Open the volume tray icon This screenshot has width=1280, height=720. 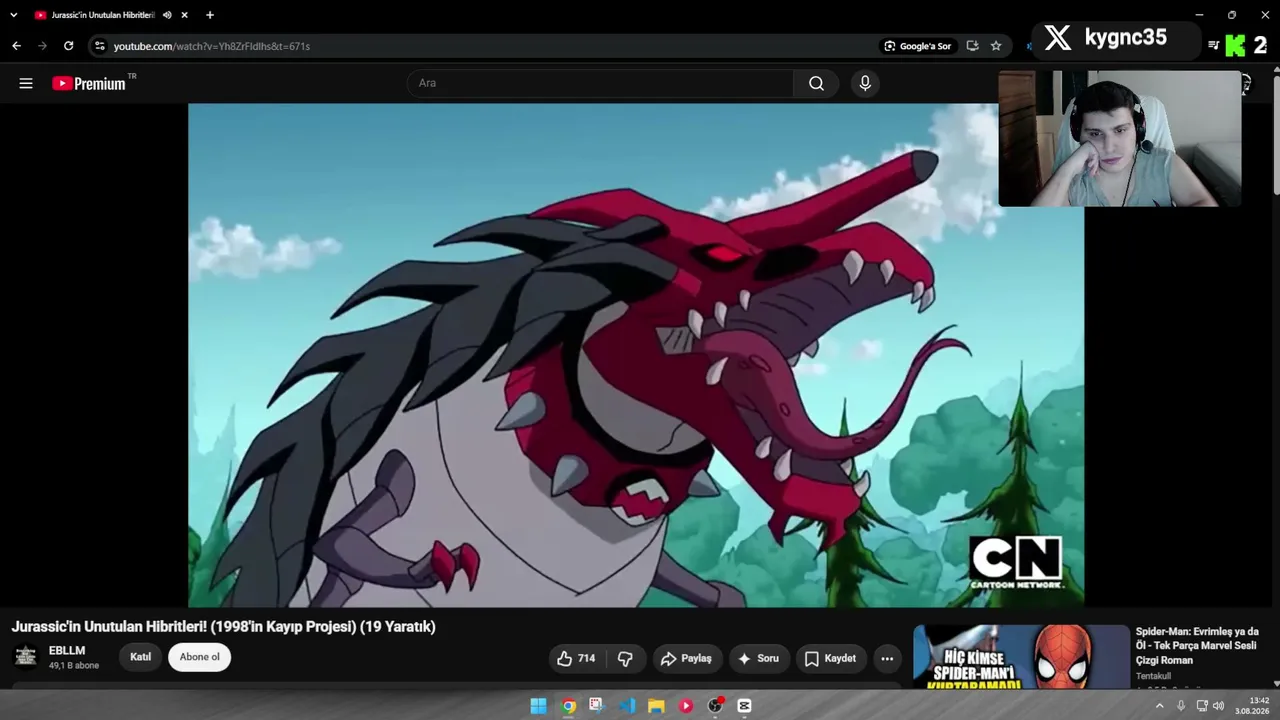point(1218,706)
